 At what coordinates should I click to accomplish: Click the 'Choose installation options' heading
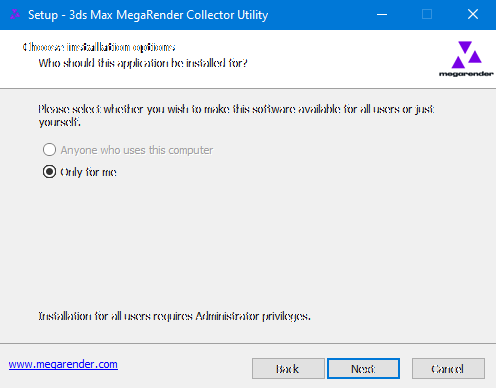99,47
